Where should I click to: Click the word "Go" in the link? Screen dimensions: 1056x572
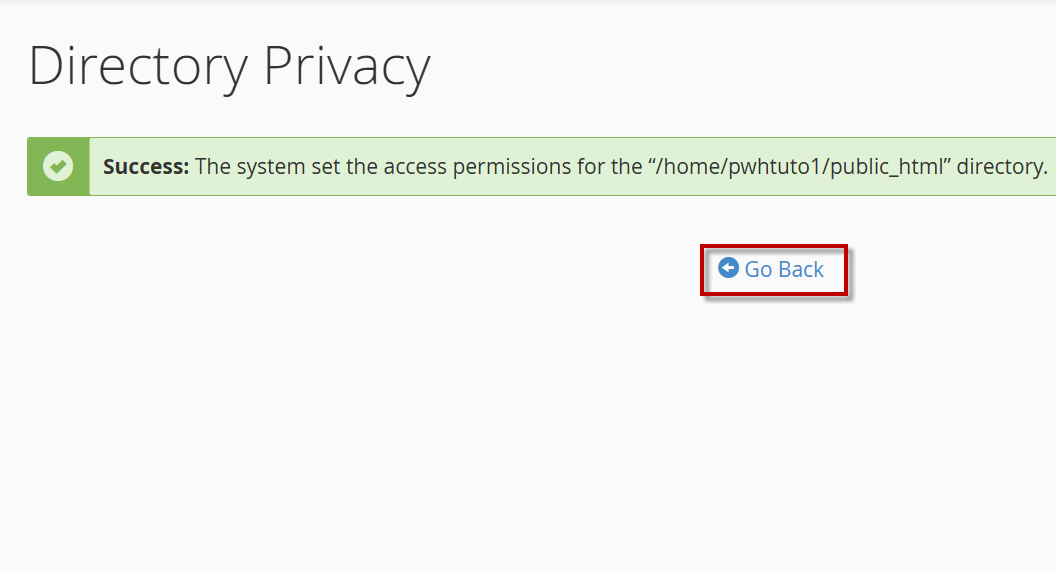click(759, 270)
